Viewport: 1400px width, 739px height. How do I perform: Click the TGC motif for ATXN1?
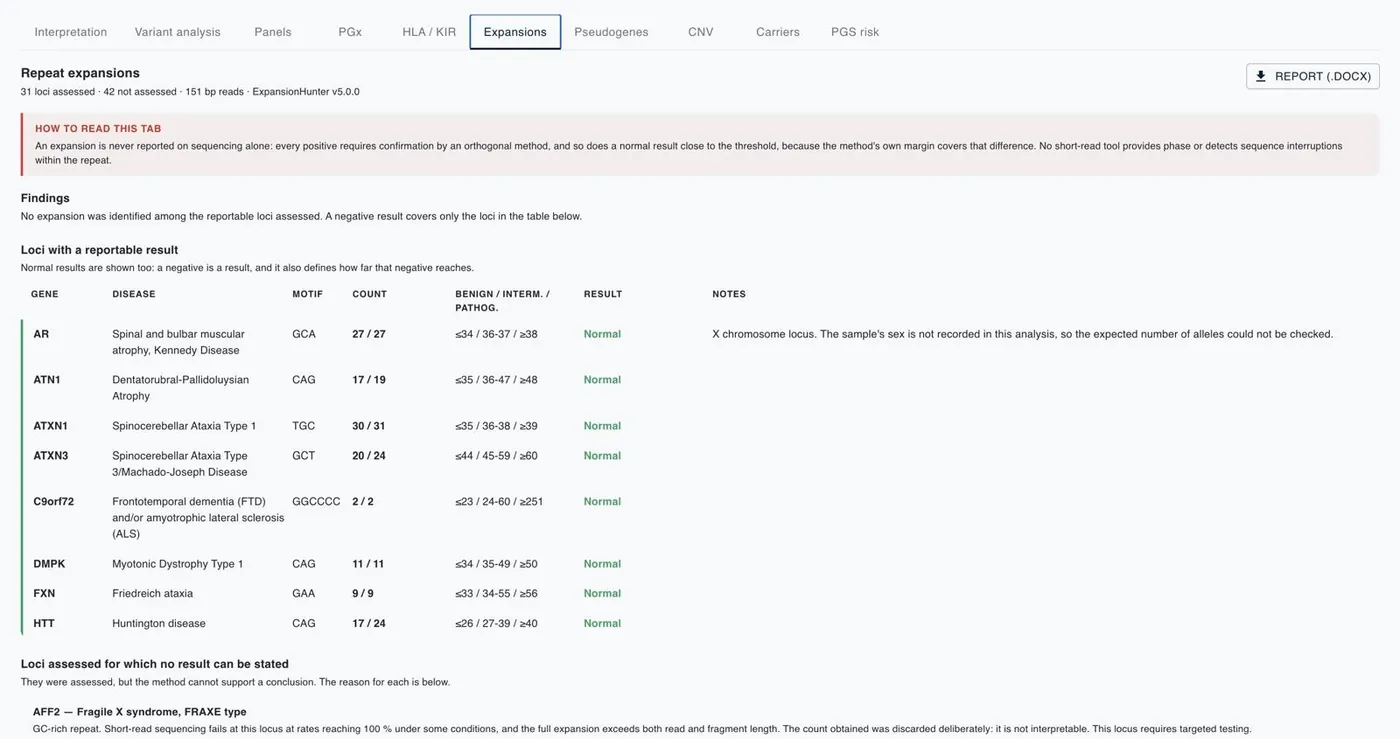[x=304, y=426]
